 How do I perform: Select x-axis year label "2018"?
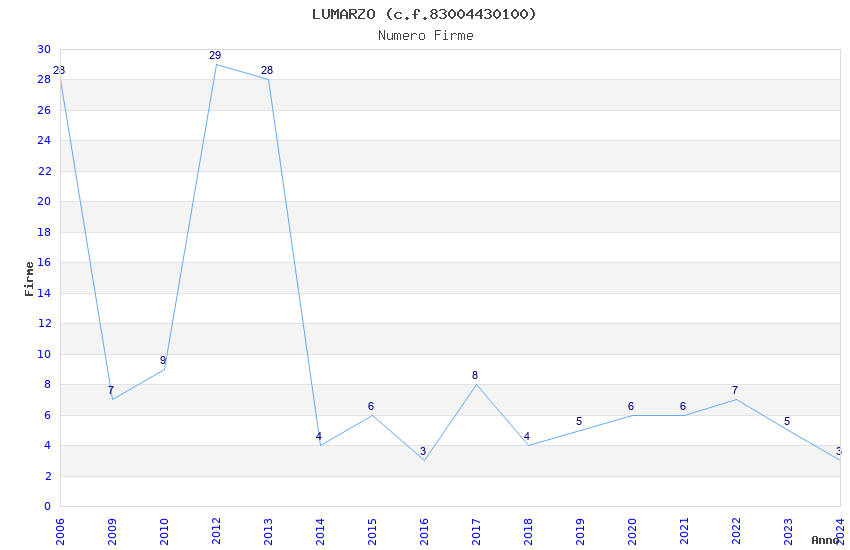click(528, 531)
